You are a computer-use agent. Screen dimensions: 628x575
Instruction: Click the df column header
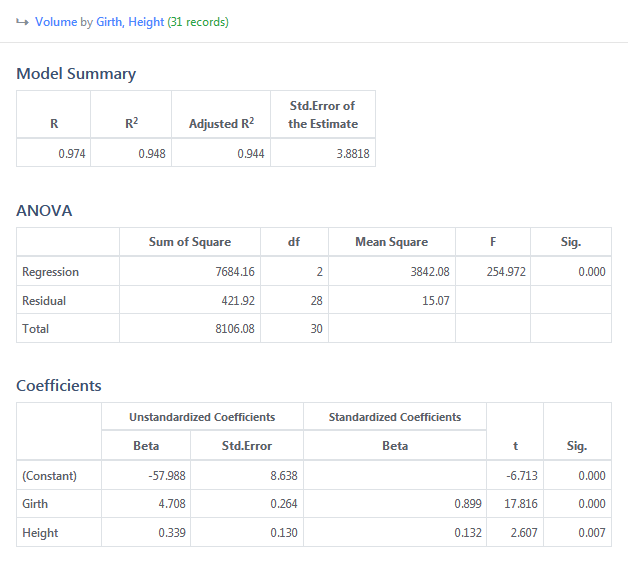coord(294,242)
